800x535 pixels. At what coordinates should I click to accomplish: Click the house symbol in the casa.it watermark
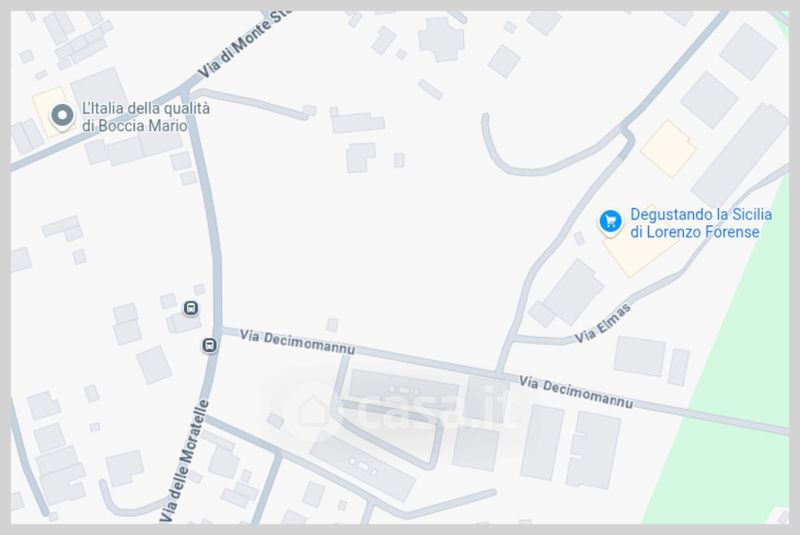click(312, 411)
